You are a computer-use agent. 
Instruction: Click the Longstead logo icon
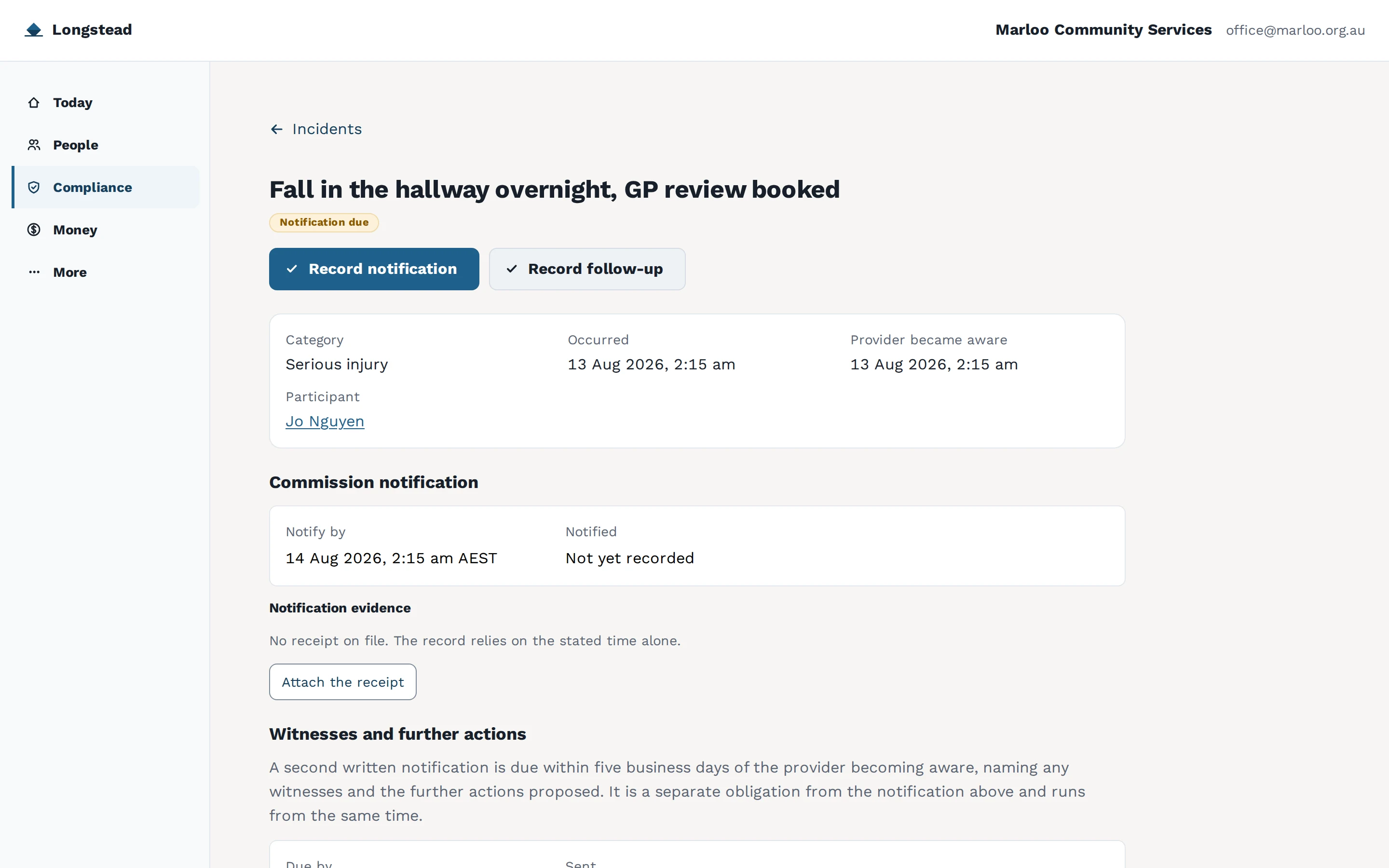34,30
